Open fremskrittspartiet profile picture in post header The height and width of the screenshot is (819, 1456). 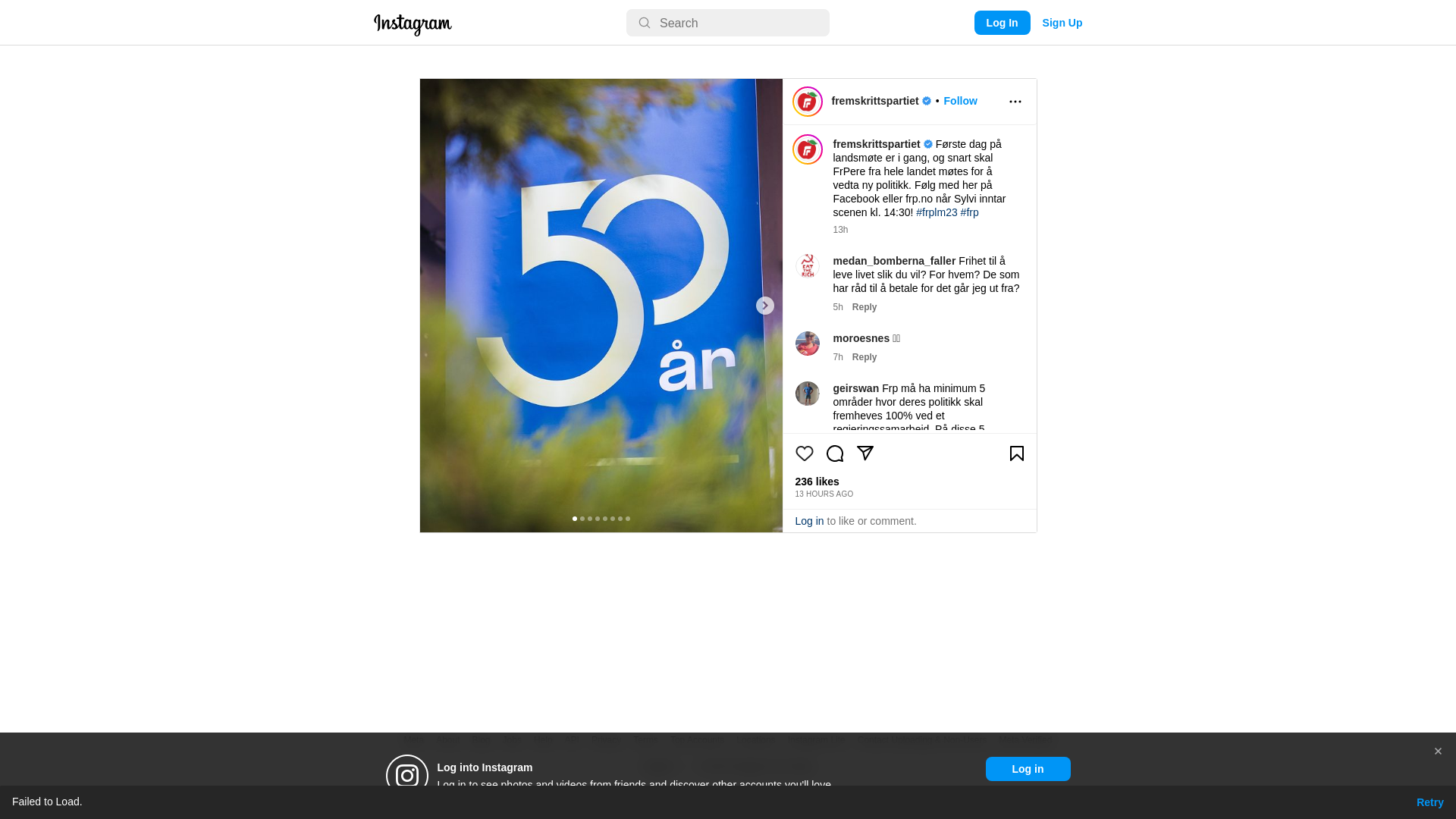point(807,102)
